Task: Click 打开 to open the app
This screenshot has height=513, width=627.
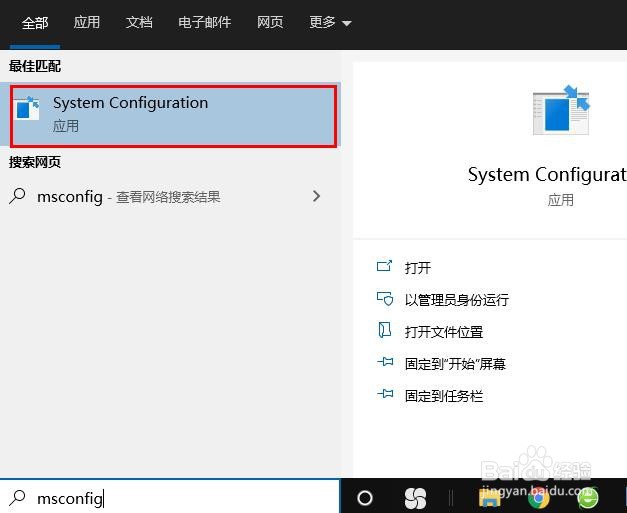Action: 417,267
